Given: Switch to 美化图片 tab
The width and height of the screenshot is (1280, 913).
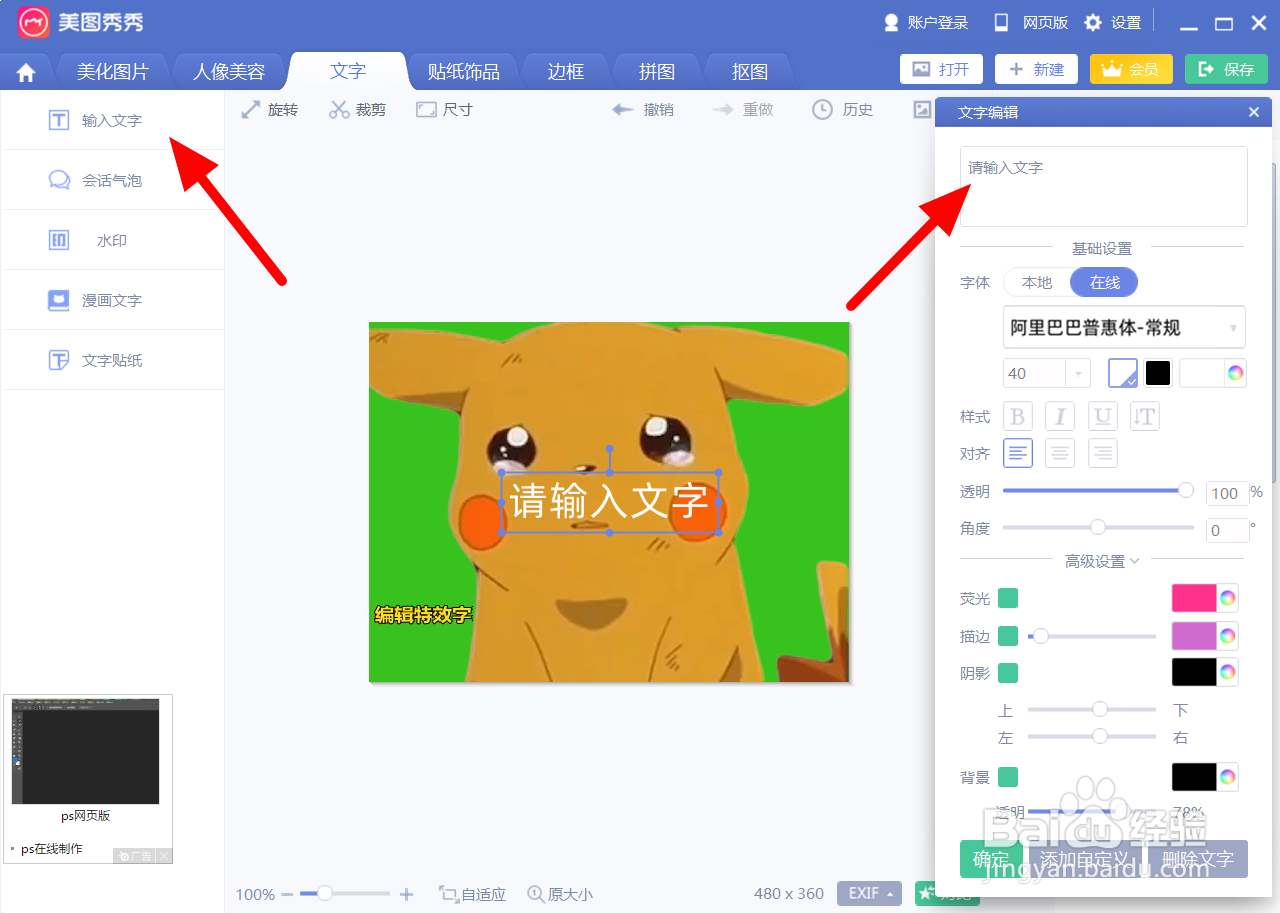Looking at the screenshot, I should tap(113, 72).
